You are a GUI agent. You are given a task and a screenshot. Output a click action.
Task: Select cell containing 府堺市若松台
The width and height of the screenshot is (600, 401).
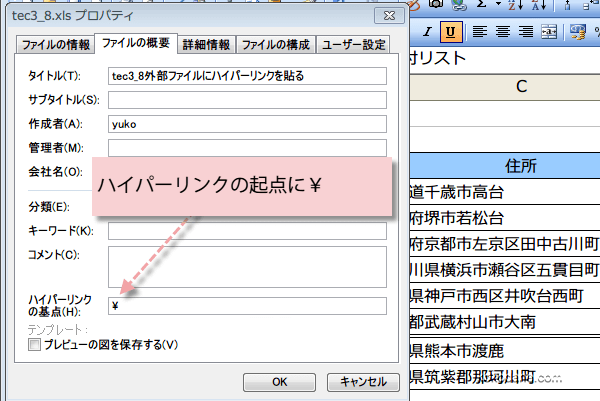505,218
